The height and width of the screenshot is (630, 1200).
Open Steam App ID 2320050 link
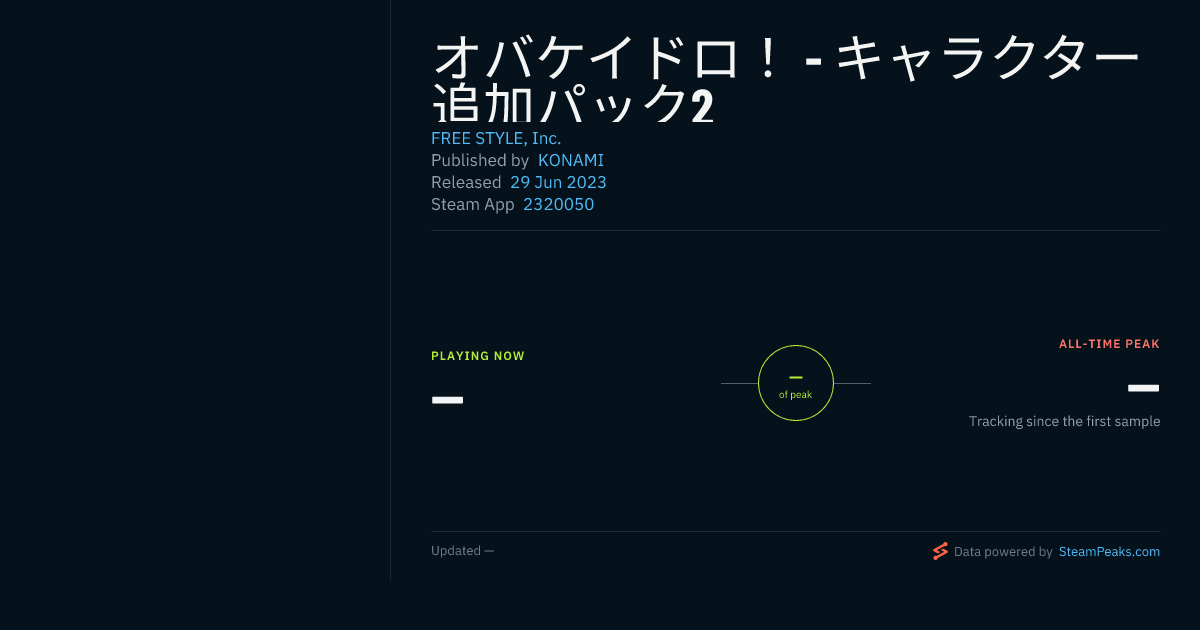pos(558,204)
